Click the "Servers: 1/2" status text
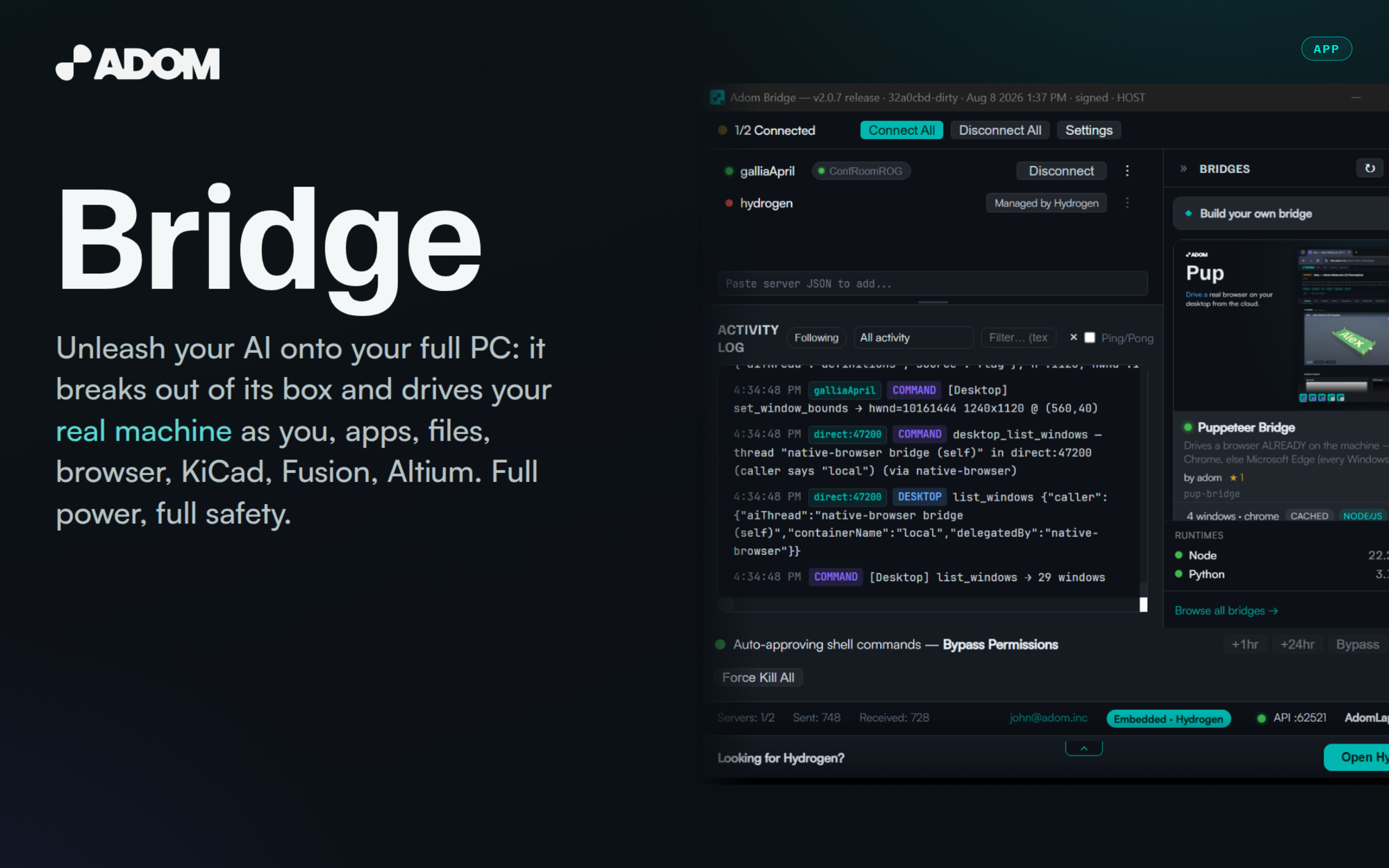Screen dimensions: 1389x868 point(746,717)
